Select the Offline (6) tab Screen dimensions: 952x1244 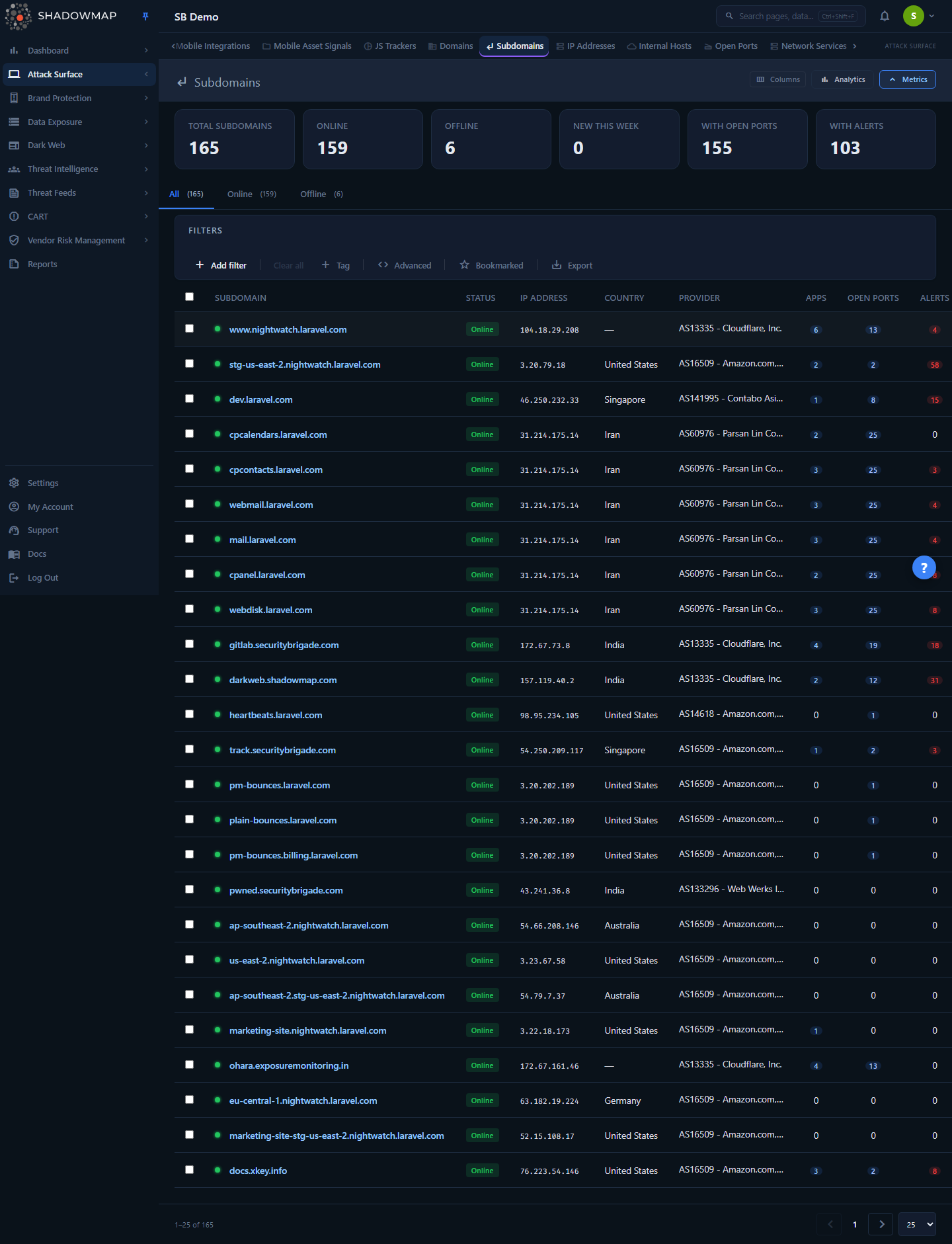(321, 194)
